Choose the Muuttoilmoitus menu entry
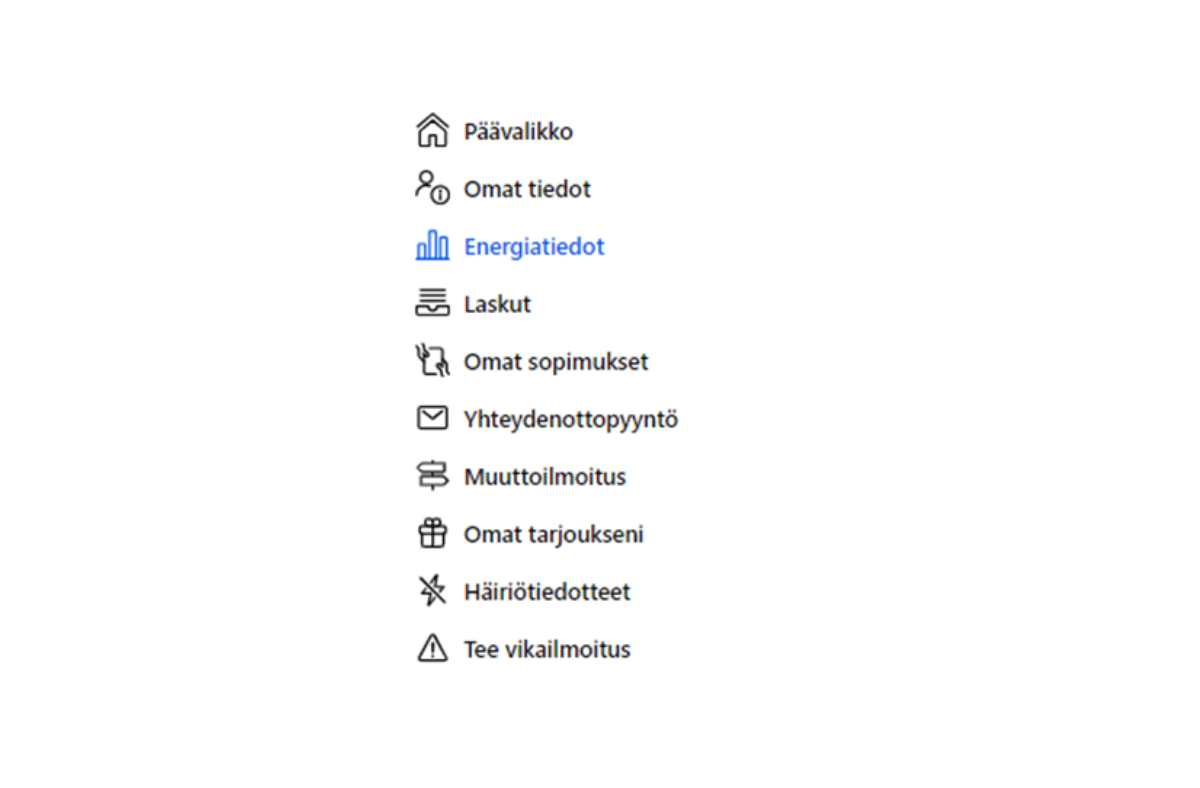Image resolution: width=1200 pixels, height=788 pixels. coord(545,477)
